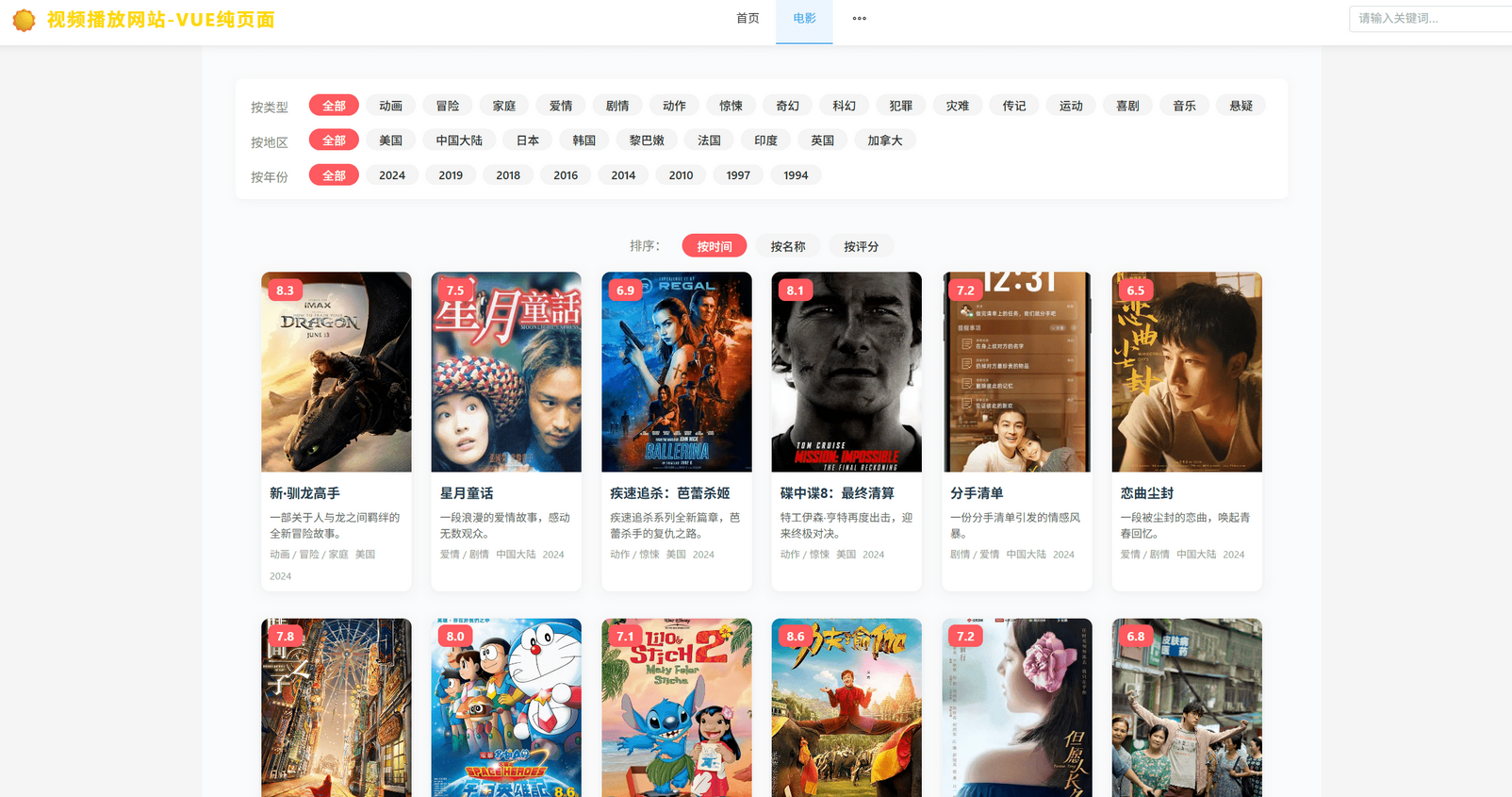
Task: Filter by genre 家庭
Action: 504,106
